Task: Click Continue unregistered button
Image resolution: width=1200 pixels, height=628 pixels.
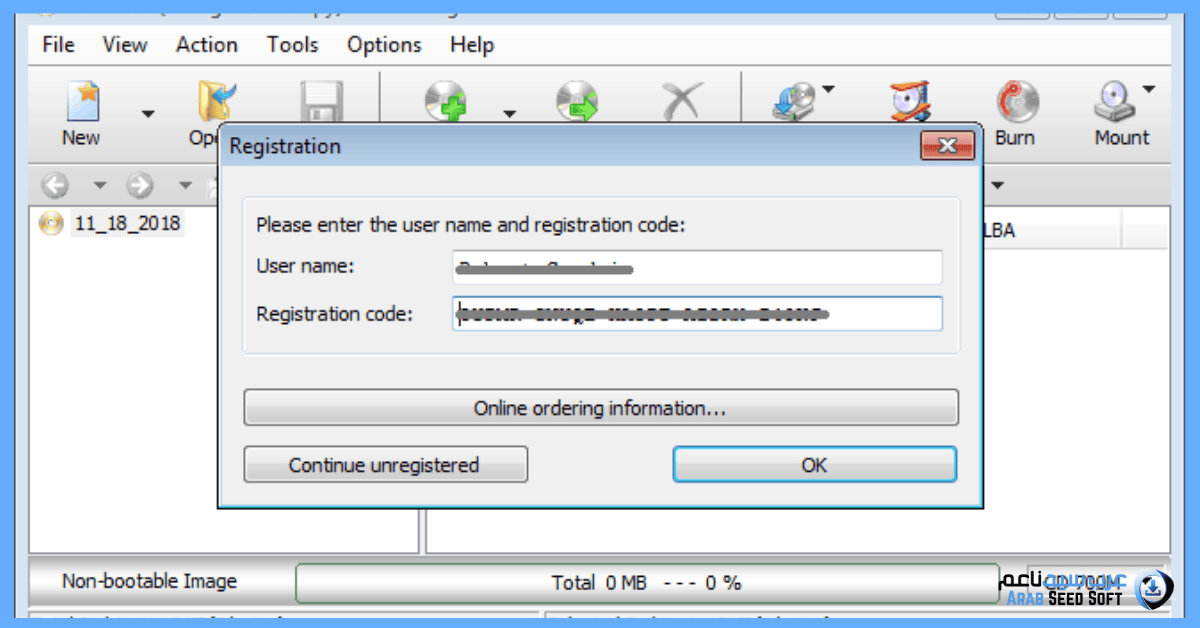Action: [385, 465]
